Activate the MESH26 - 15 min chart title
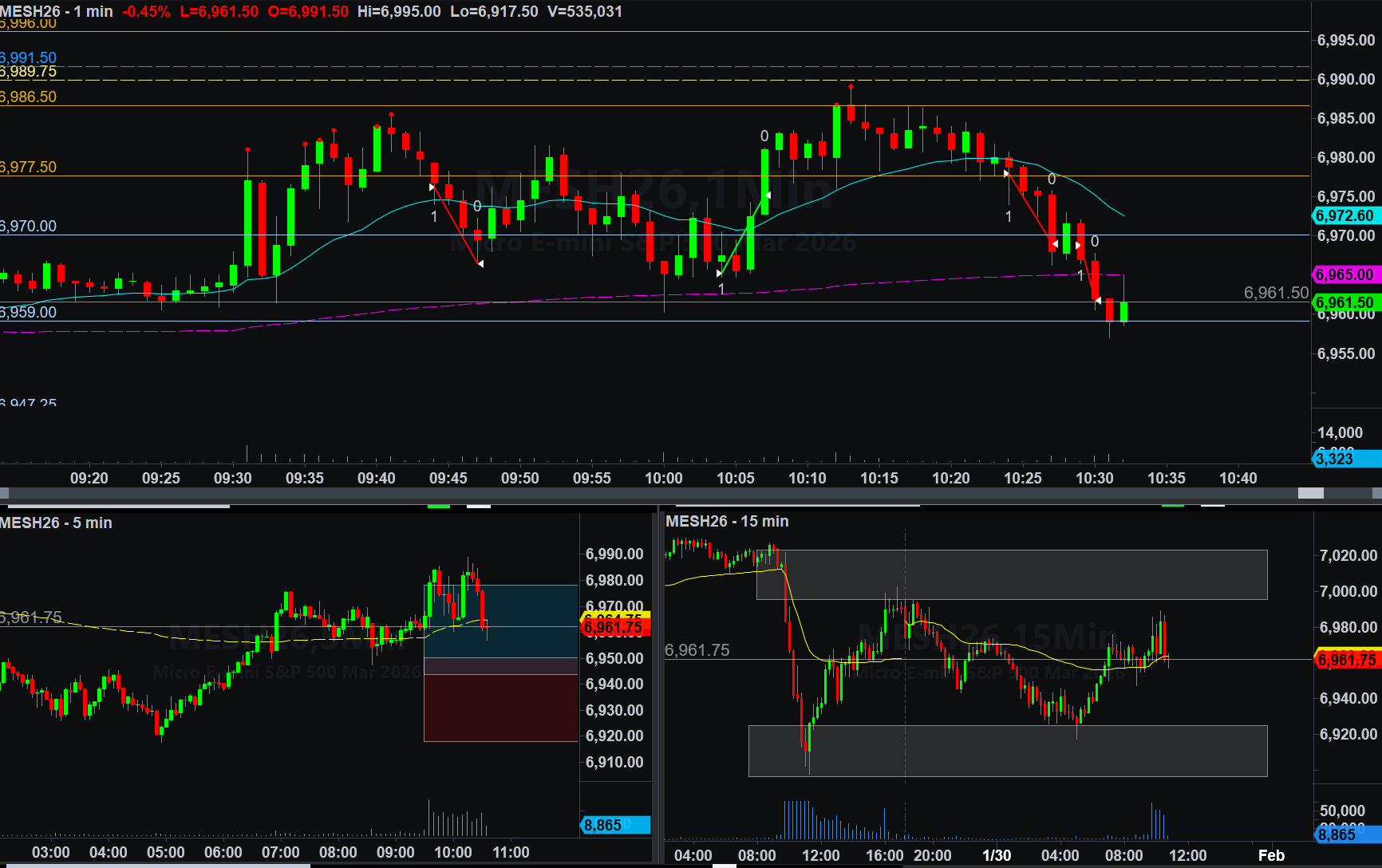Screen dimensions: 1382x868 pyautogui.click(x=727, y=521)
